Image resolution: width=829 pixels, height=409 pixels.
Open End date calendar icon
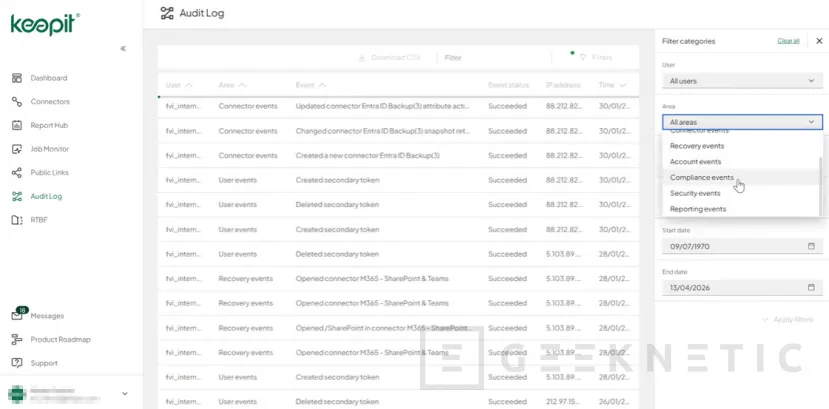click(x=811, y=287)
